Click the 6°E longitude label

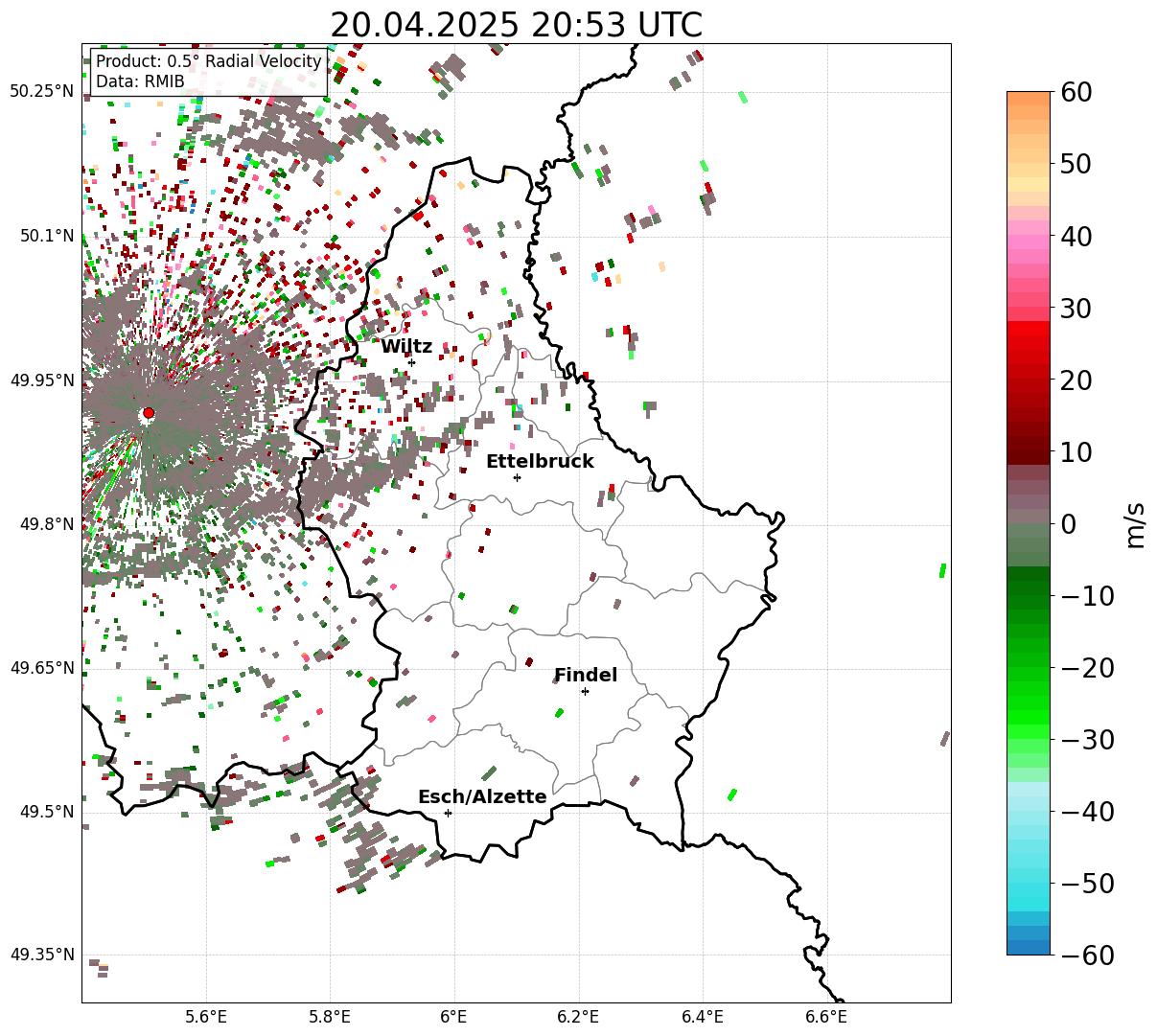pyautogui.click(x=454, y=1016)
